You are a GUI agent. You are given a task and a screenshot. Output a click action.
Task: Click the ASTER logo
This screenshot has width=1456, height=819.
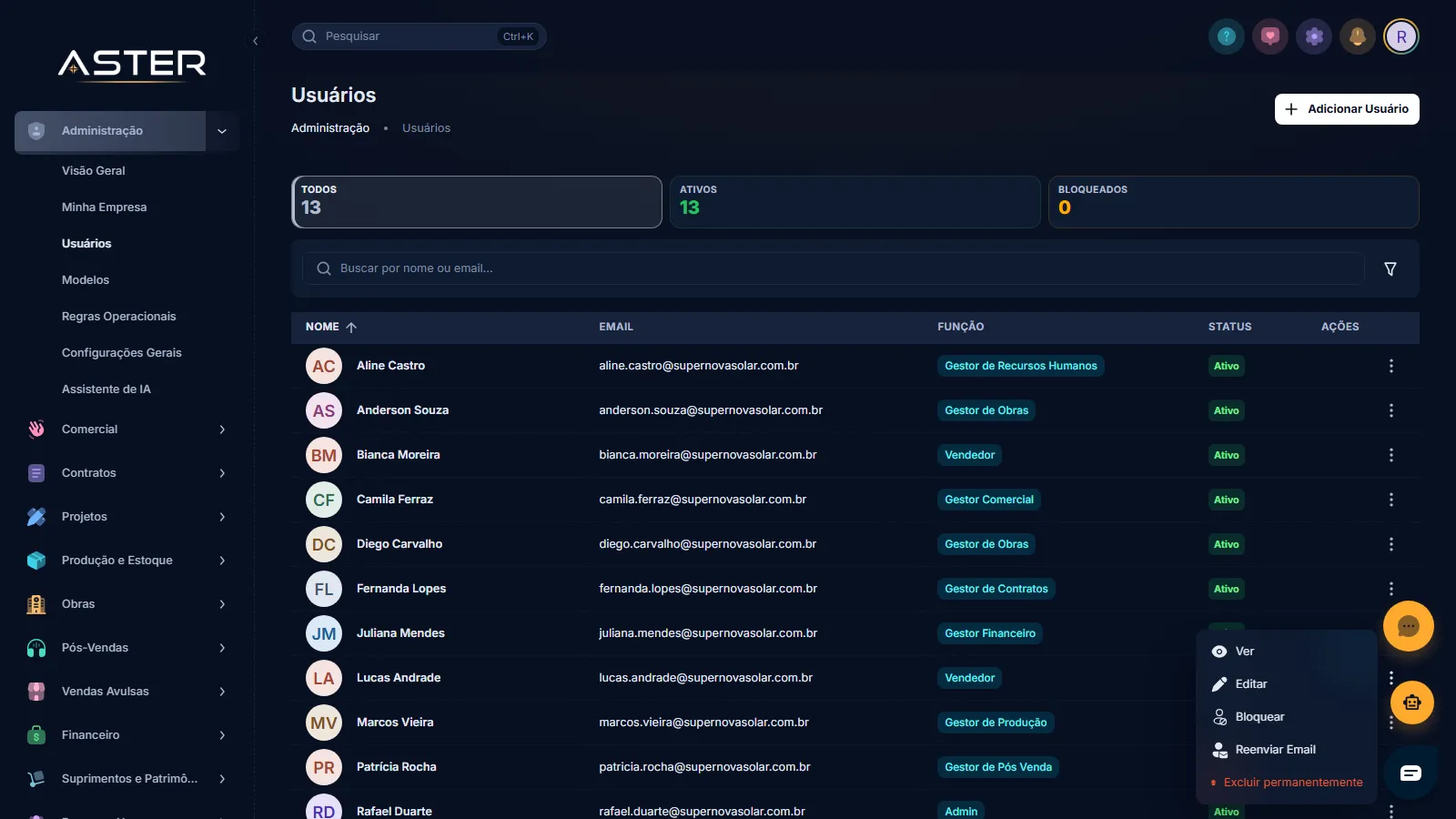pos(132,64)
